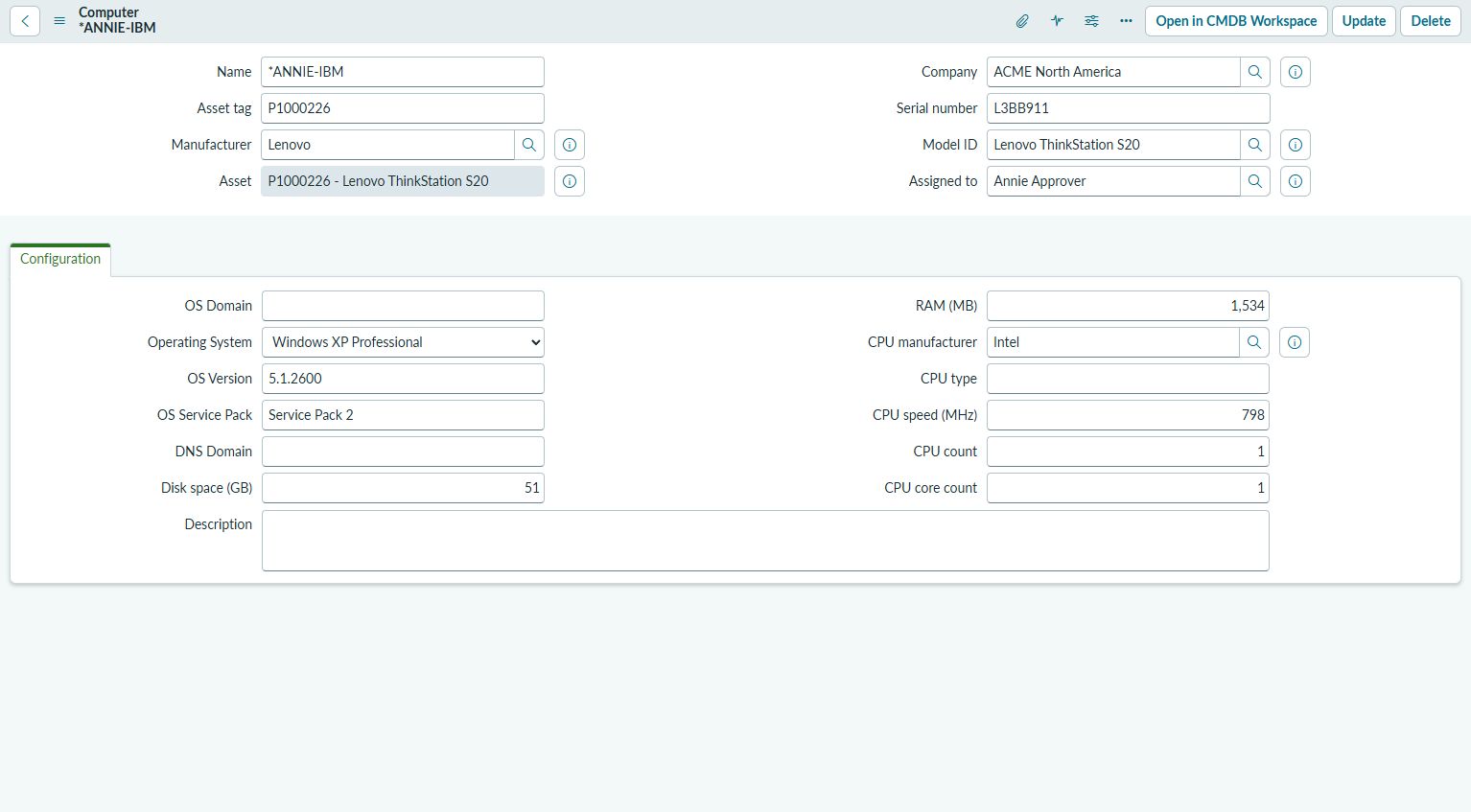Focus the Company text field
Screen dimensions: 1471x812
[x=1113, y=72]
